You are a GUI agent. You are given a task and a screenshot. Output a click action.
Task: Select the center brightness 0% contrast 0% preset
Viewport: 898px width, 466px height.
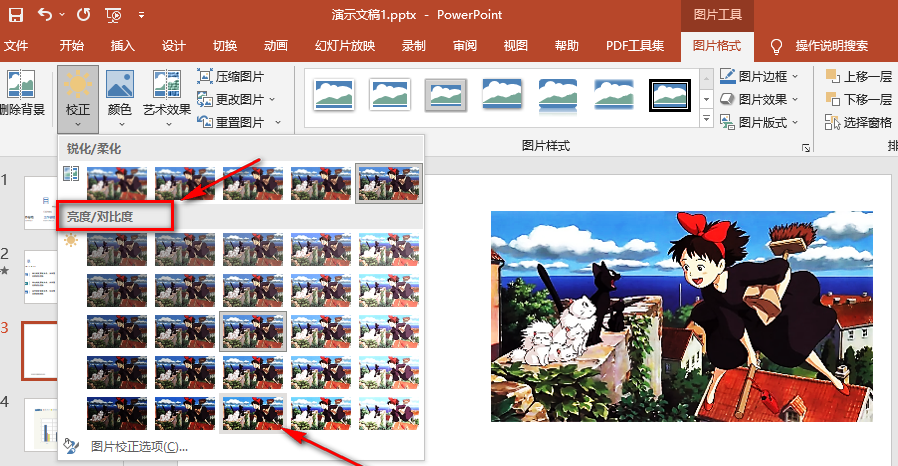[x=253, y=331]
